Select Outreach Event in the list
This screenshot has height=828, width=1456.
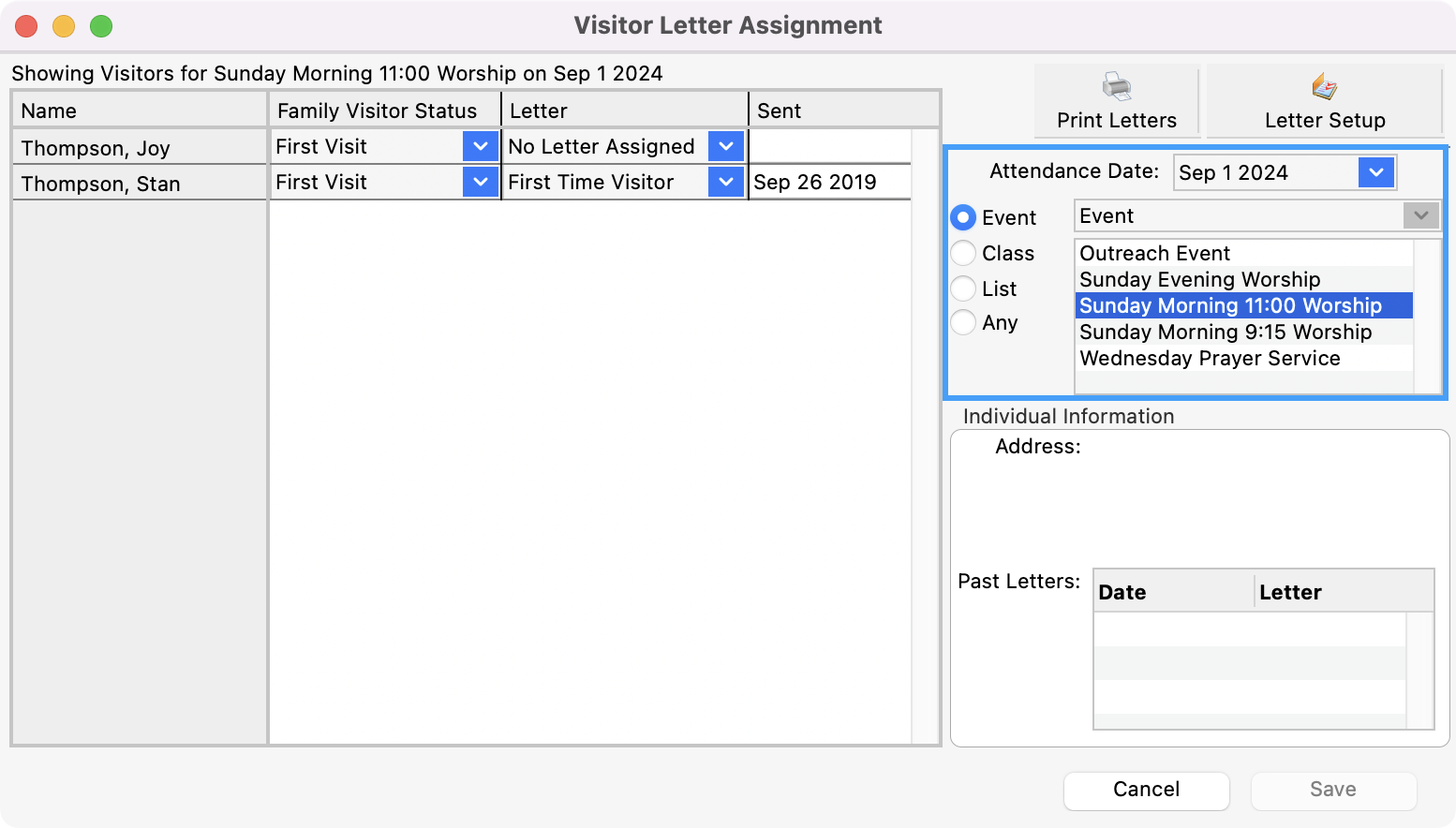click(x=1154, y=254)
